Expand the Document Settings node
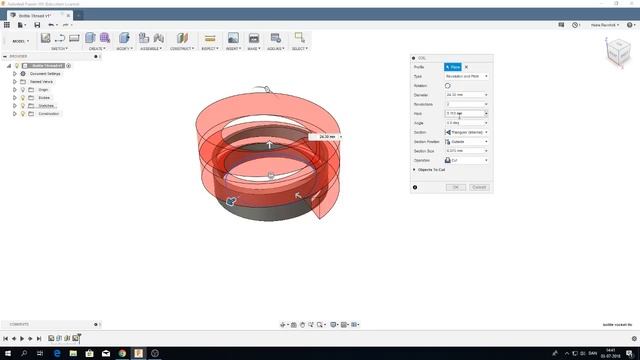 tap(15, 74)
